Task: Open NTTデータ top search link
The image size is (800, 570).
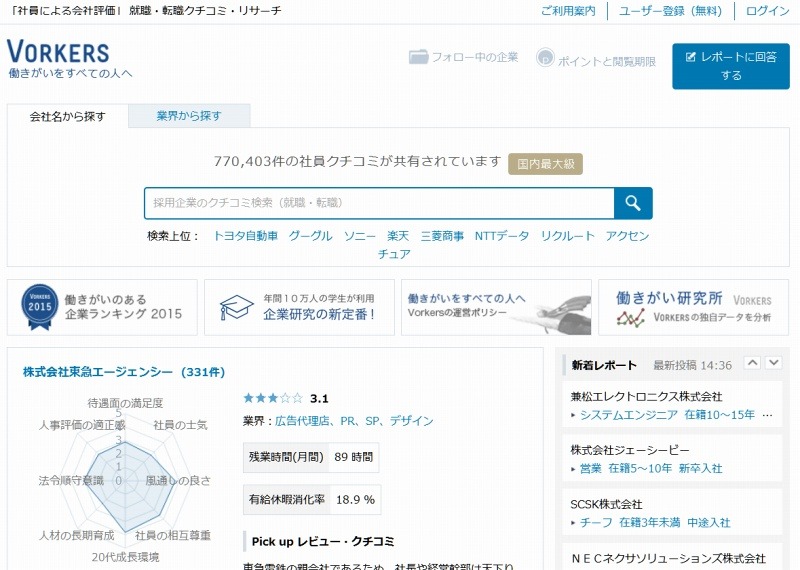Action: pos(502,236)
